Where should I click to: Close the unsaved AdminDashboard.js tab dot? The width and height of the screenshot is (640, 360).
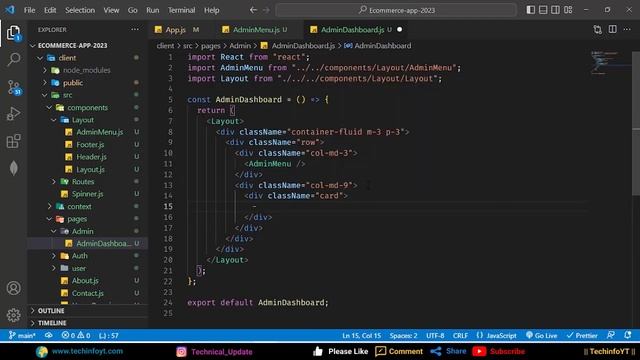pos(400,29)
